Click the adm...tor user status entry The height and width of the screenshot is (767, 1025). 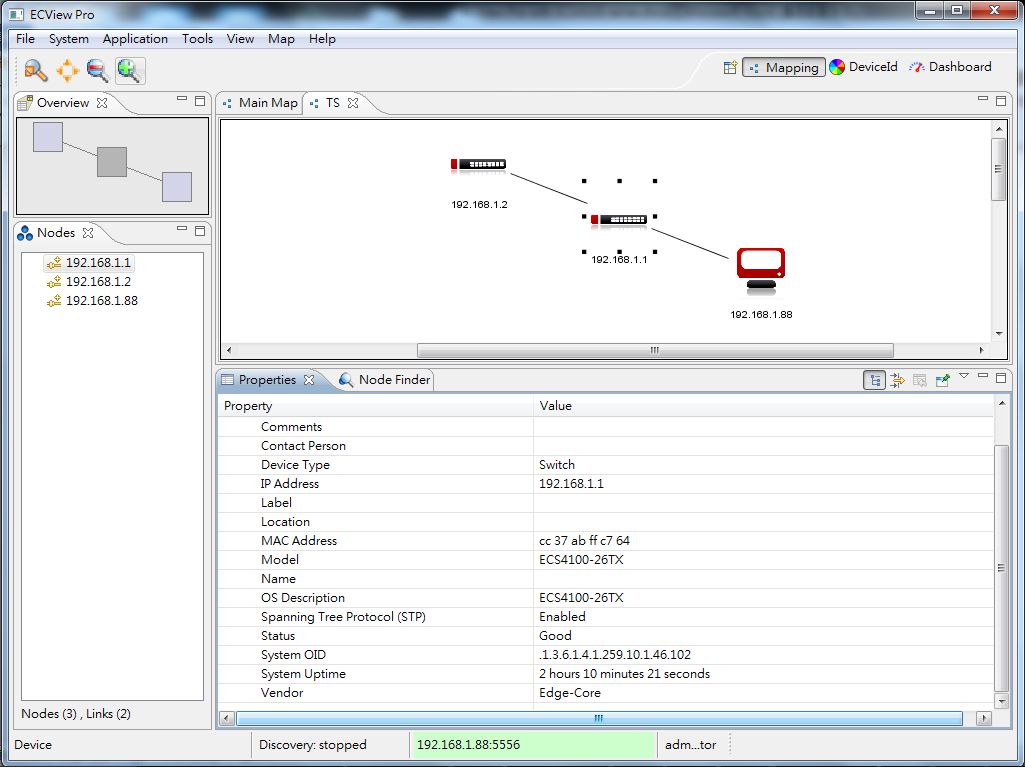click(690, 745)
